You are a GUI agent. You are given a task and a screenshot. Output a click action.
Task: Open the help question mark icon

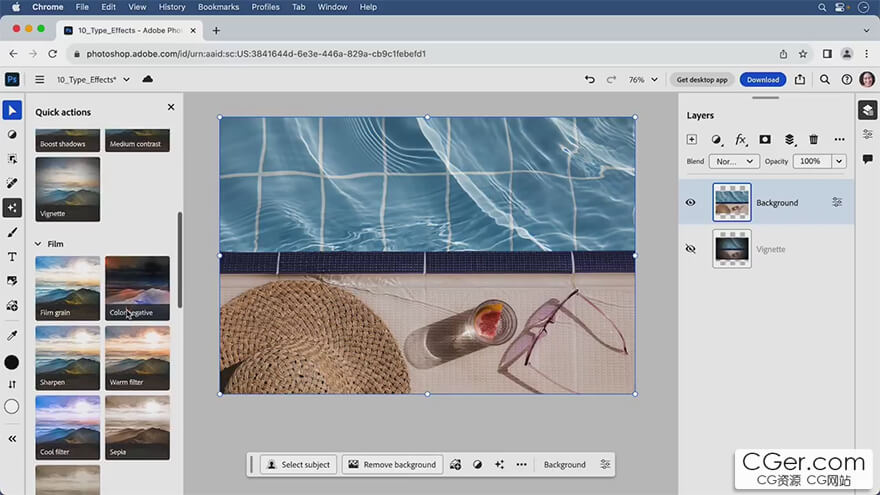click(x=846, y=80)
